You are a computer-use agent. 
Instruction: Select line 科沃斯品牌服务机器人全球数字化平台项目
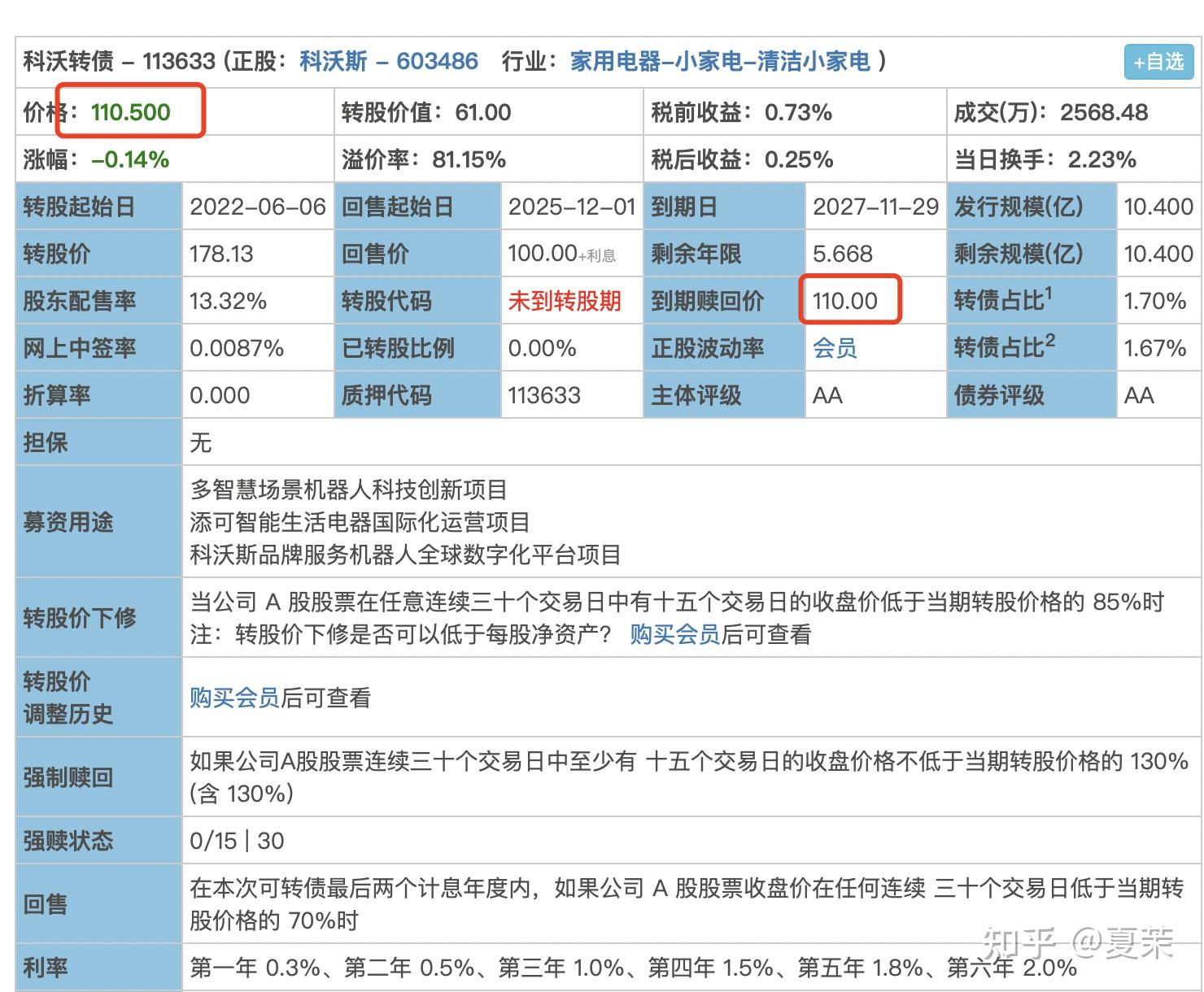[x=405, y=555]
